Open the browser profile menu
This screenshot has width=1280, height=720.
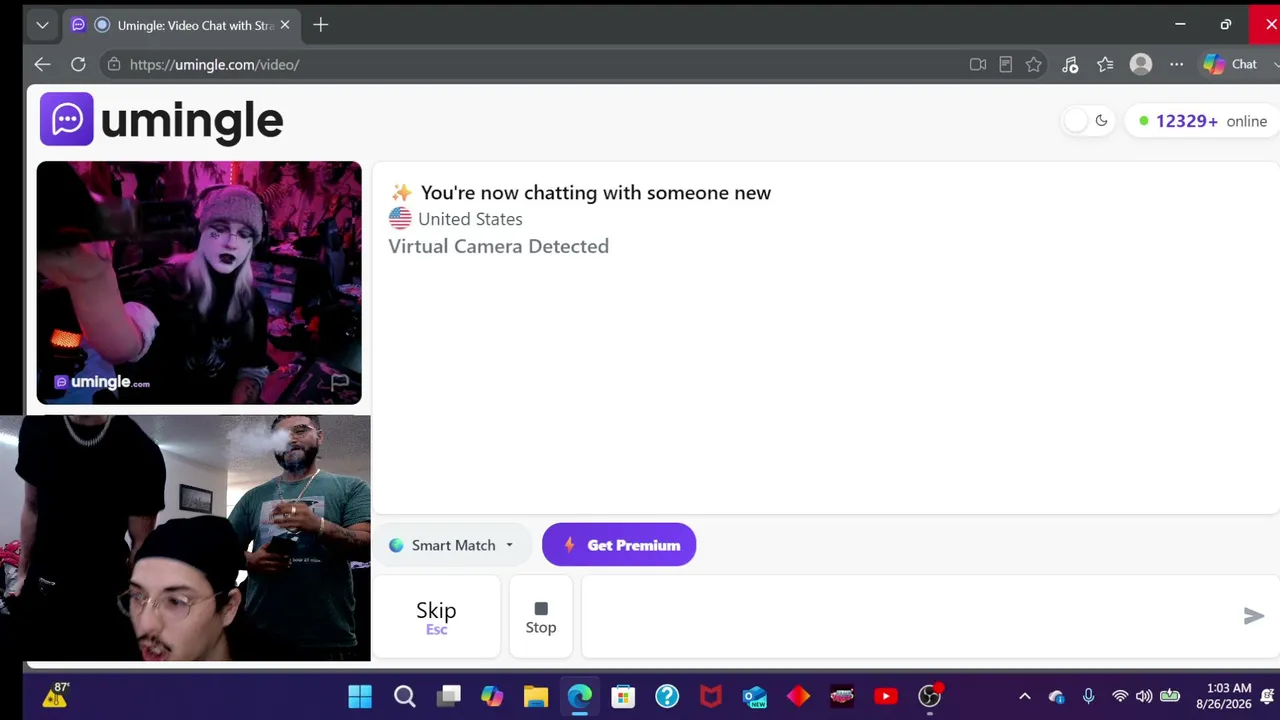click(1141, 64)
